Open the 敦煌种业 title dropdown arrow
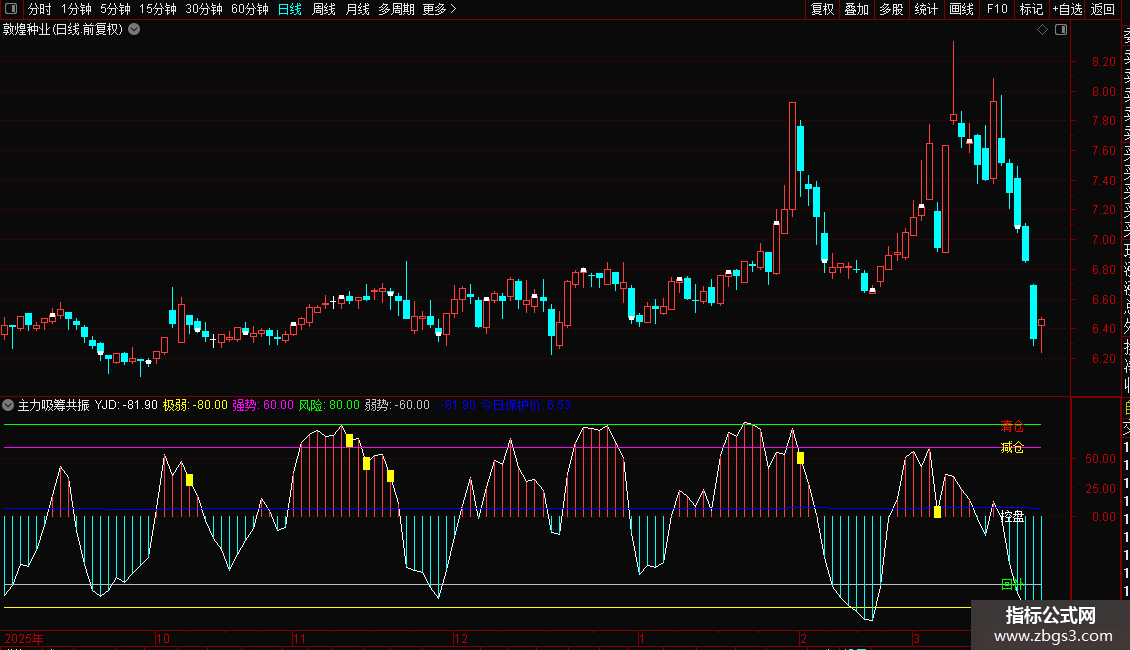 click(x=134, y=29)
